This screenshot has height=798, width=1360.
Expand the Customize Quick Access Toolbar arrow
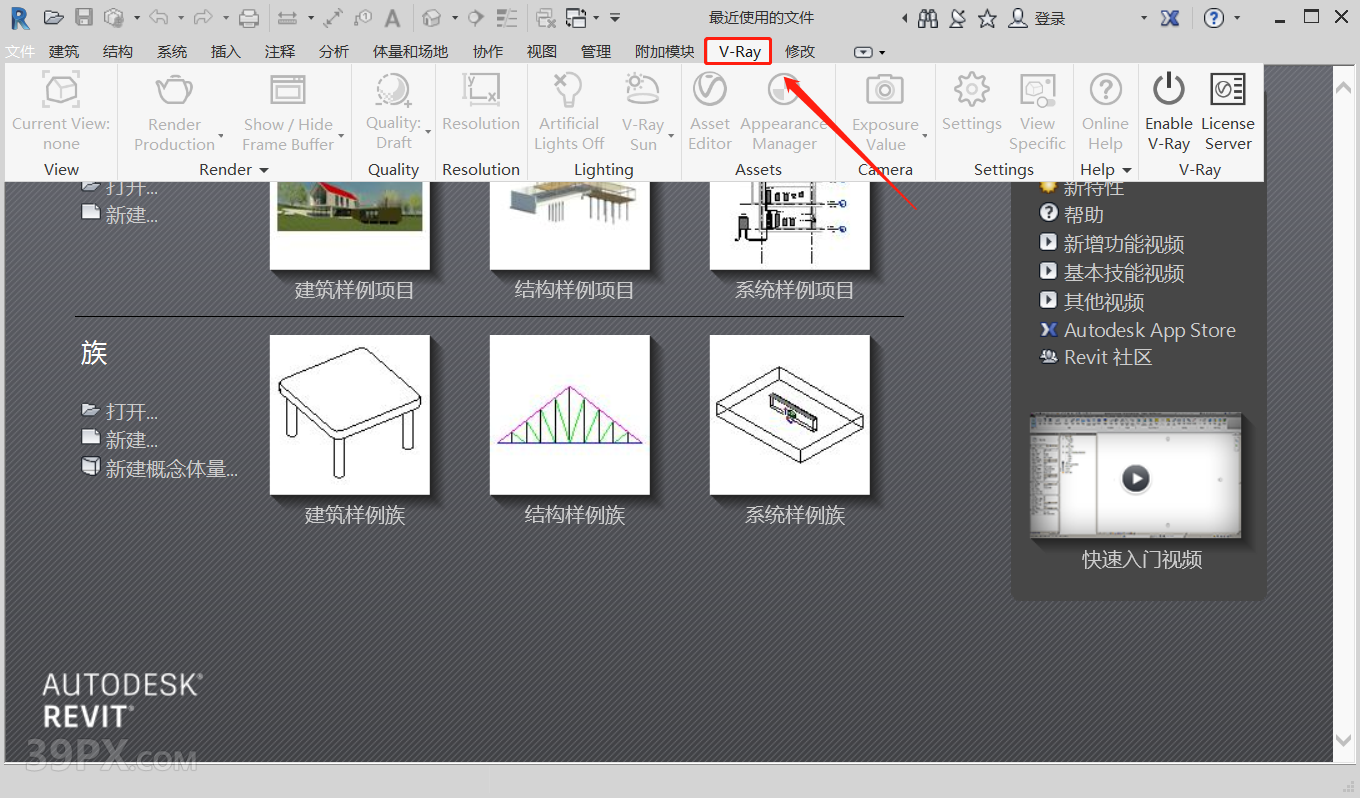click(x=615, y=18)
